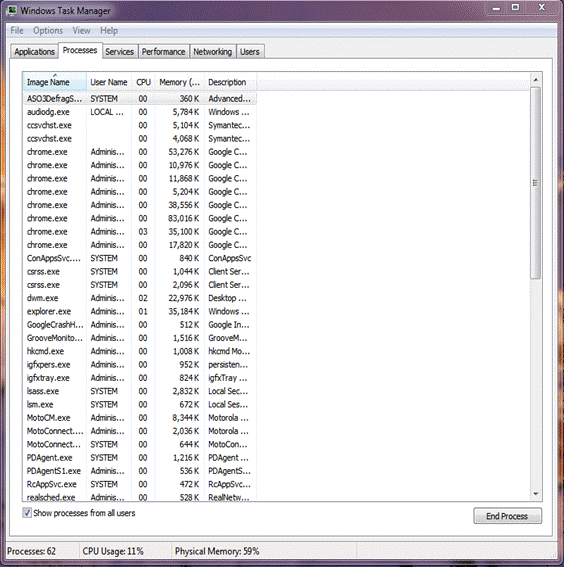Click the process list scrollbar thumb
Screen dimensions: 564x567
536,183
